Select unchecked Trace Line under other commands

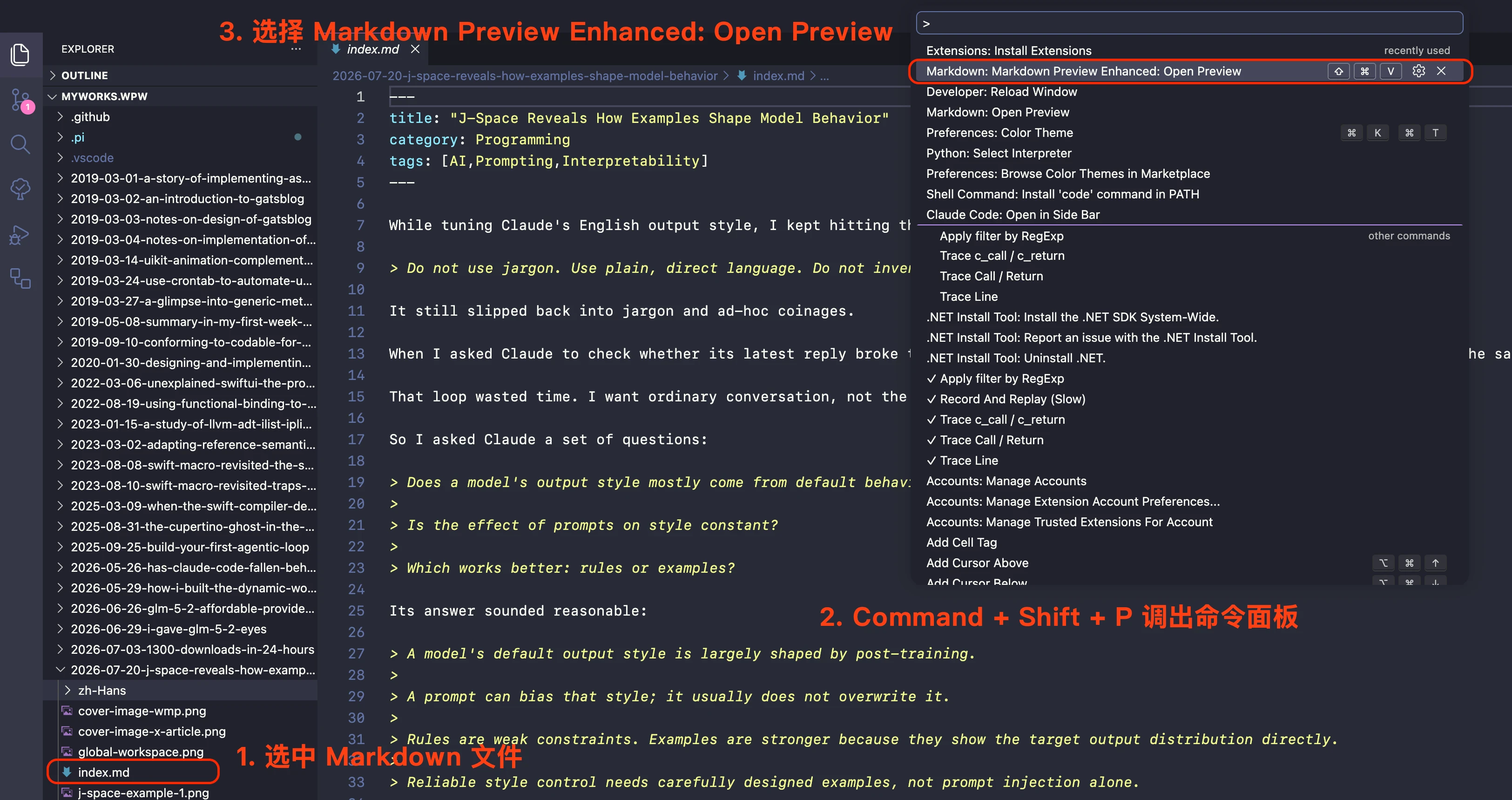[x=1189, y=297]
